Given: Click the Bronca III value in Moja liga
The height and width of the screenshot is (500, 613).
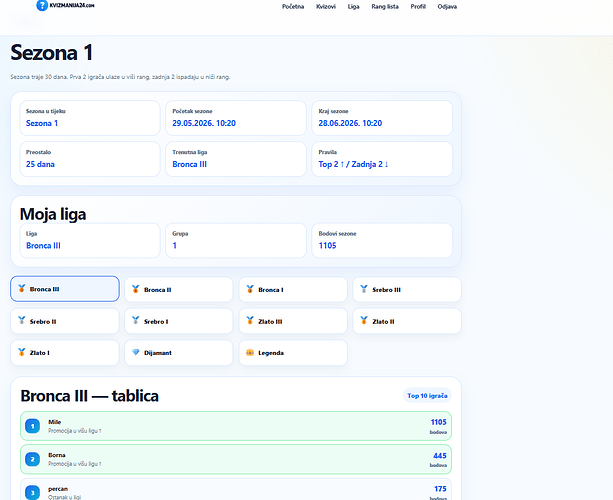Looking at the screenshot, I should click(43, 246).
